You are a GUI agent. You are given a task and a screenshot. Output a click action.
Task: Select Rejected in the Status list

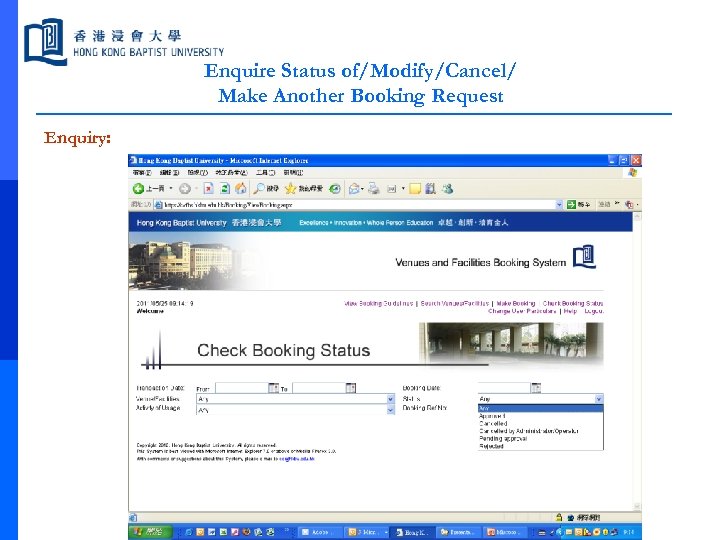click(540, 446)
